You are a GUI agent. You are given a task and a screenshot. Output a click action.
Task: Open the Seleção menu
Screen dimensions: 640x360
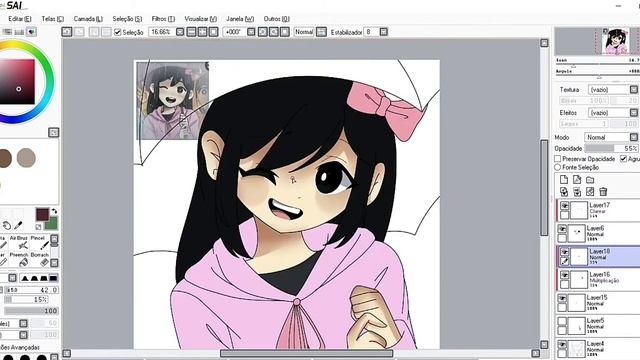pos(127,19)
